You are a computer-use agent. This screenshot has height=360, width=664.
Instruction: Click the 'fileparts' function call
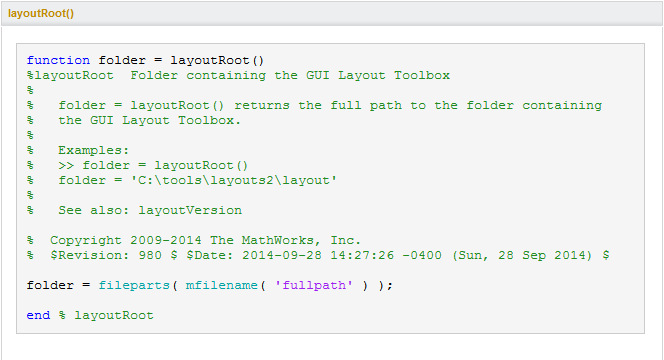[134, 285]
